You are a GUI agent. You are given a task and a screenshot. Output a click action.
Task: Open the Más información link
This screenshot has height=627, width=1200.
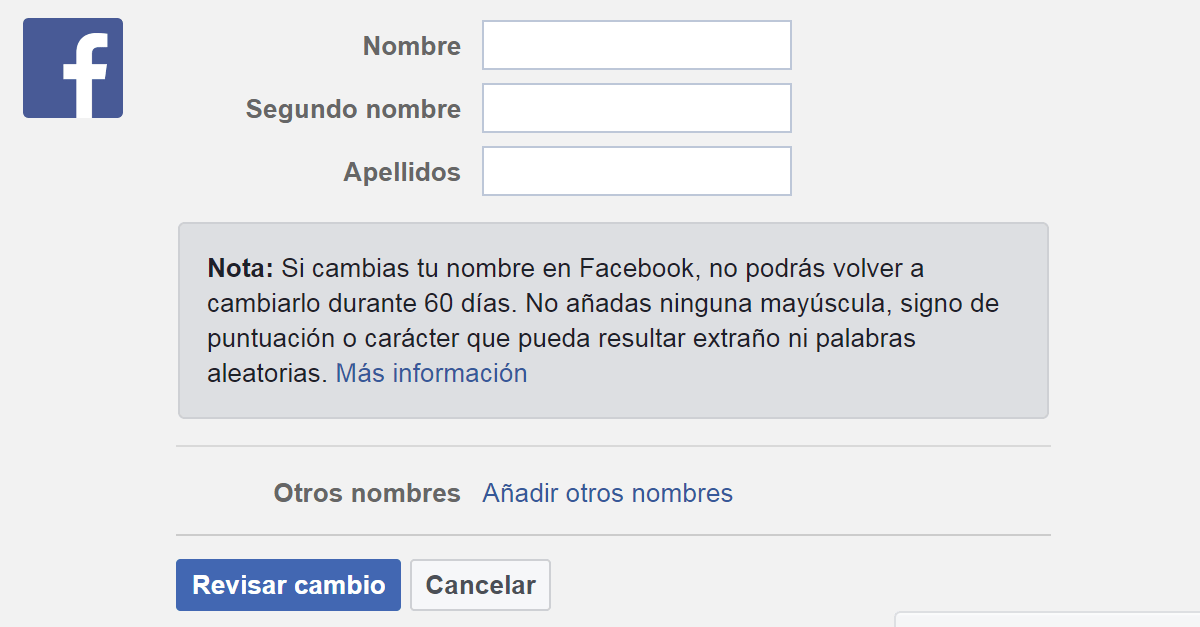click(x=431, y=374)
